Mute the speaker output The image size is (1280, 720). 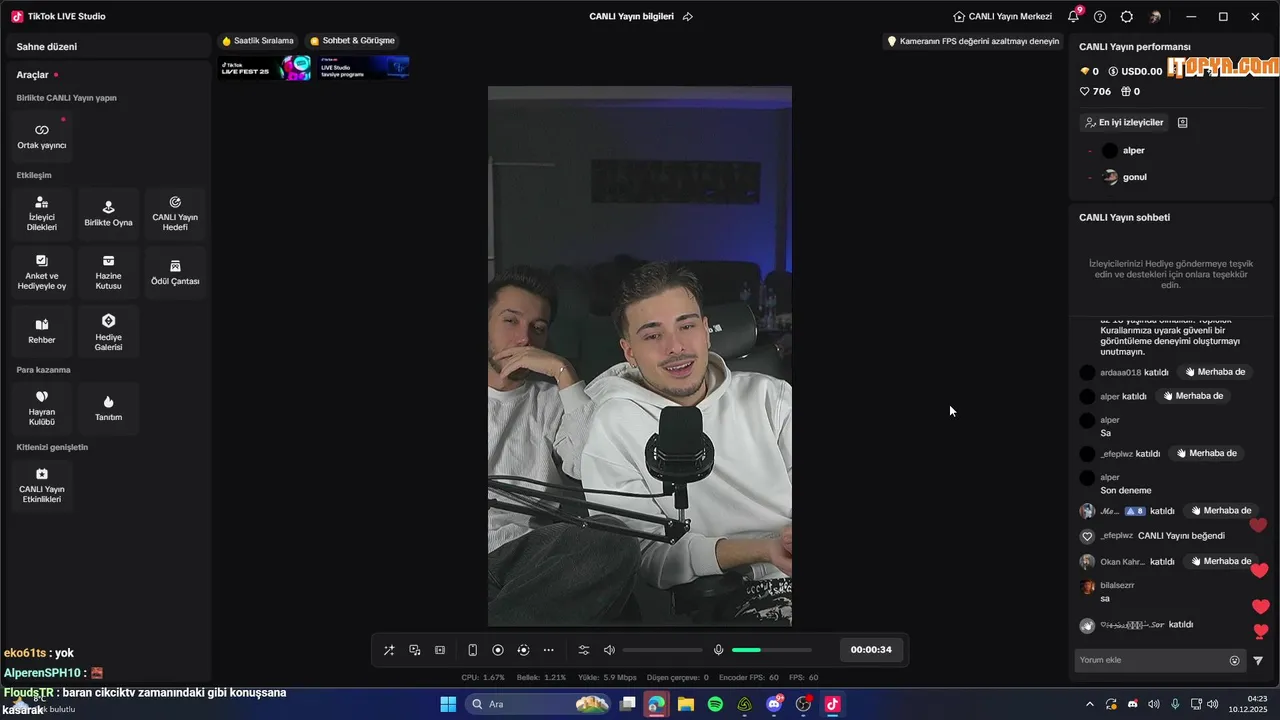pyautogui.click(x=609, y=650)
